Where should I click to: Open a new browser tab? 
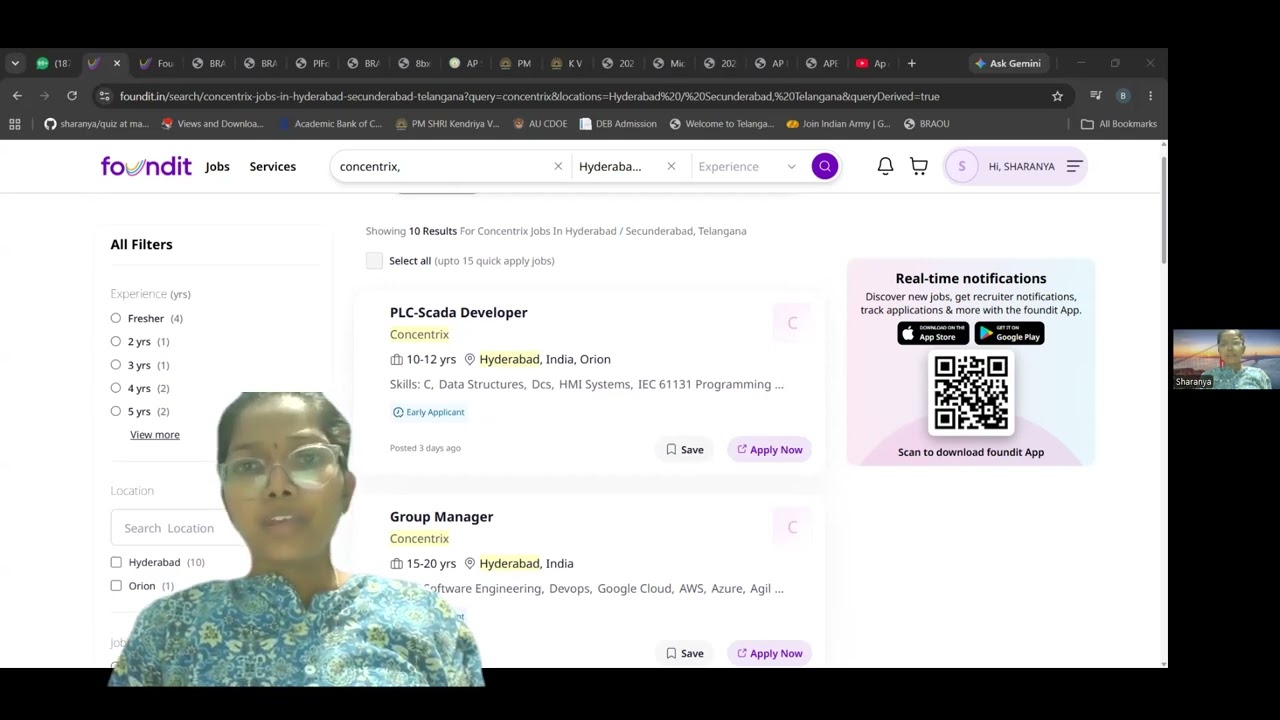(911, 63)
